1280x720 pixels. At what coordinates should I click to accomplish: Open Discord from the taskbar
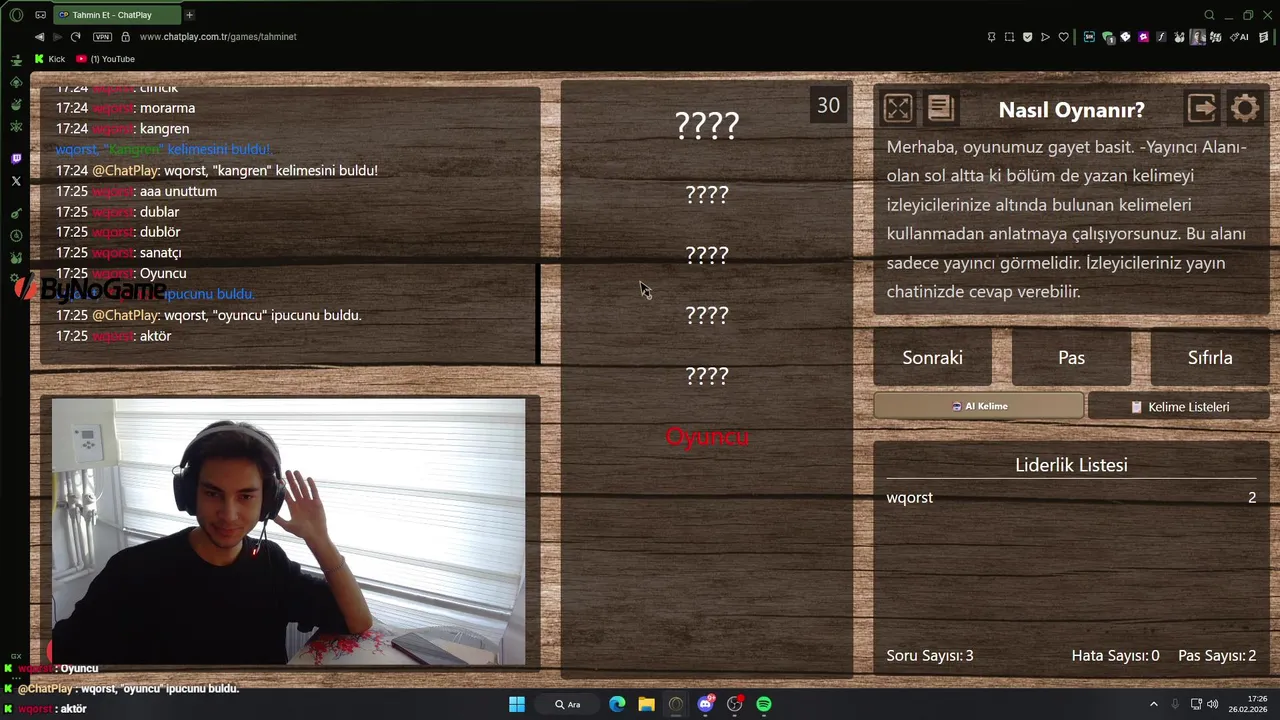705,704
